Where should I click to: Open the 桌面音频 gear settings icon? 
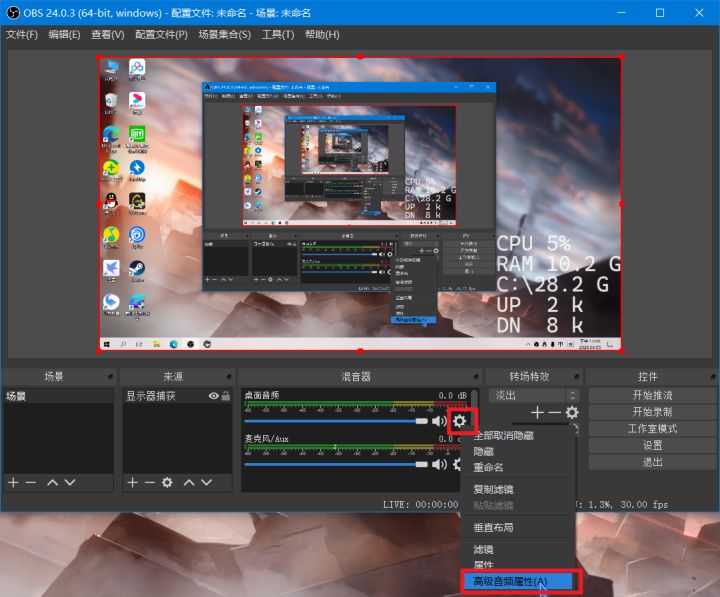460,421
